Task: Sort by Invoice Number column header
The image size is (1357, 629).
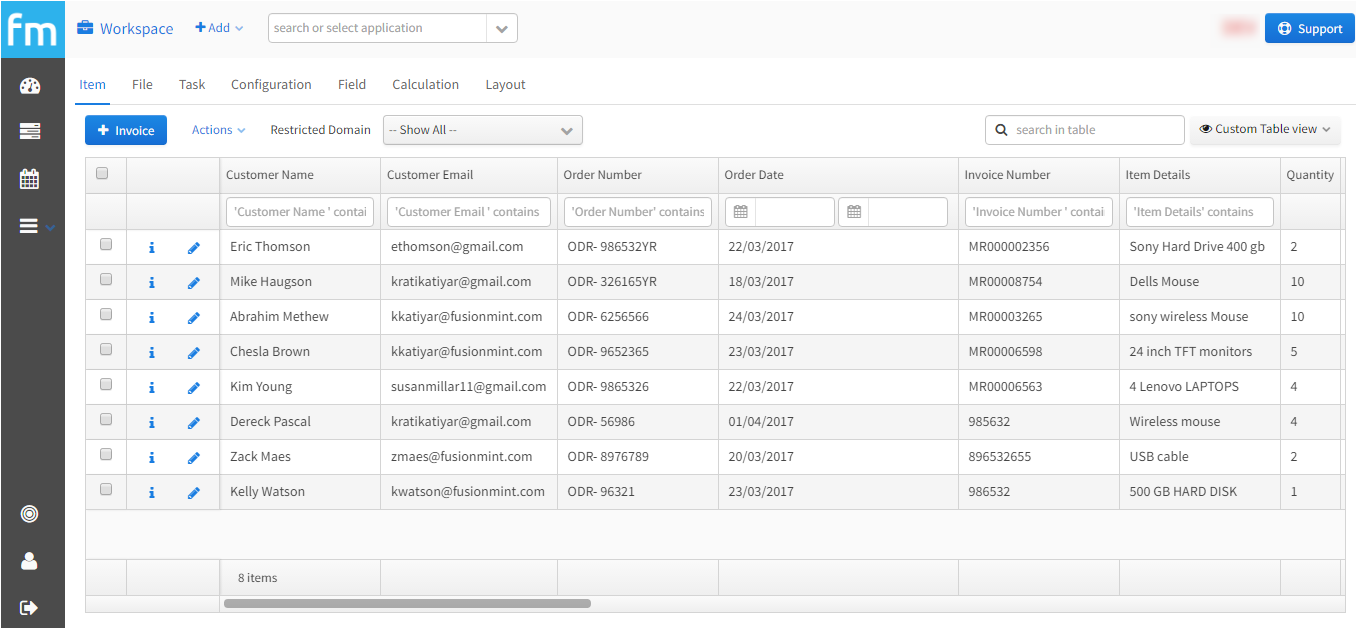Action: click(1007, 175)
